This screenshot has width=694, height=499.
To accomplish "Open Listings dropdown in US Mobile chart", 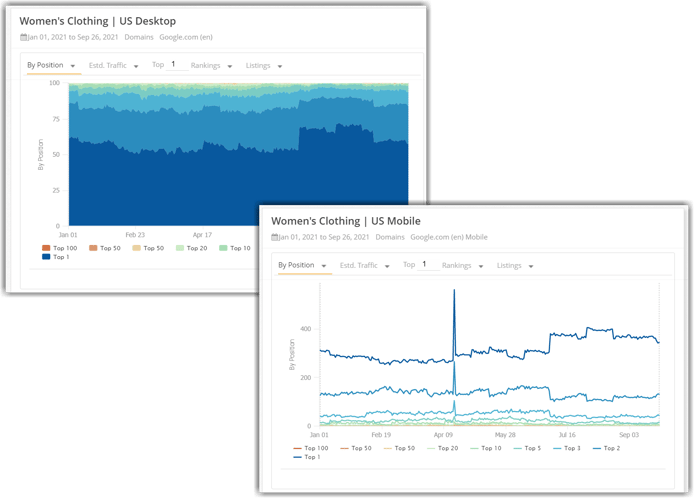I will pyautogui.click(x=514, y=266).
